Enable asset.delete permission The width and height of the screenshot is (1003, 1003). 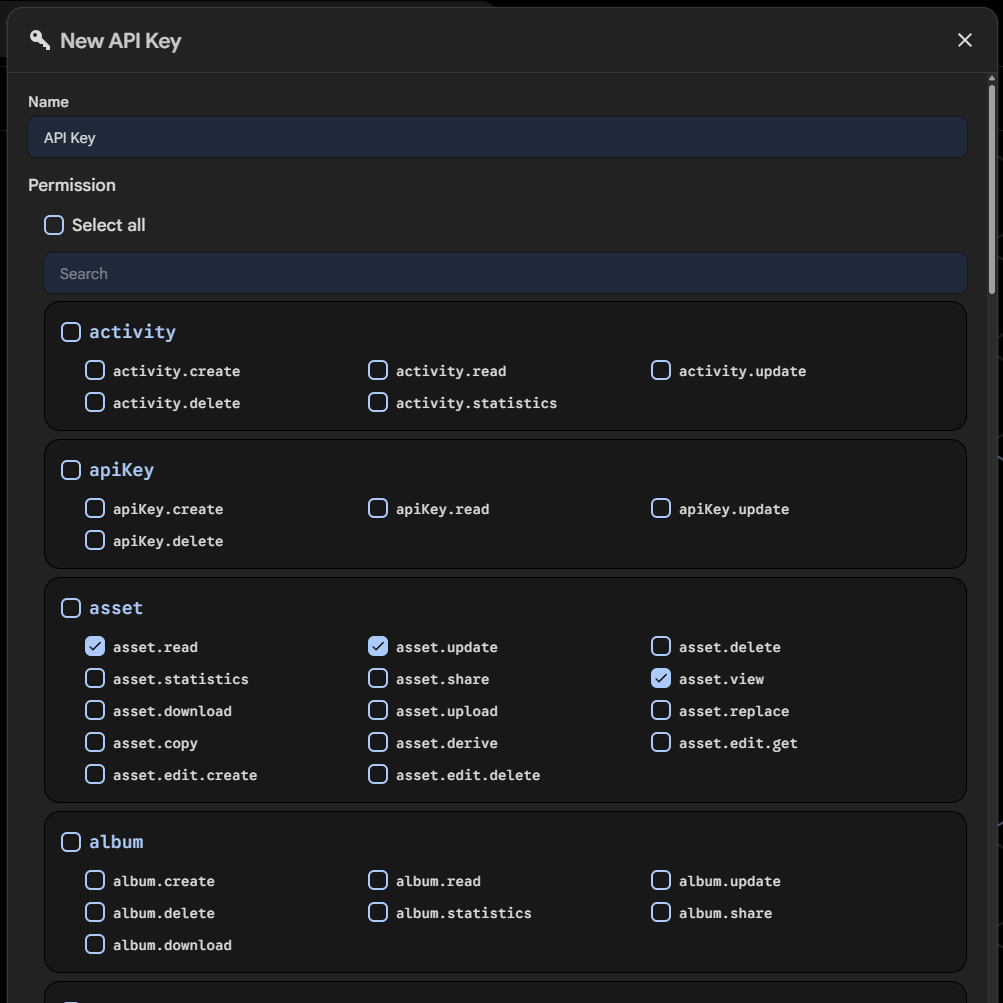coord(661,647)
